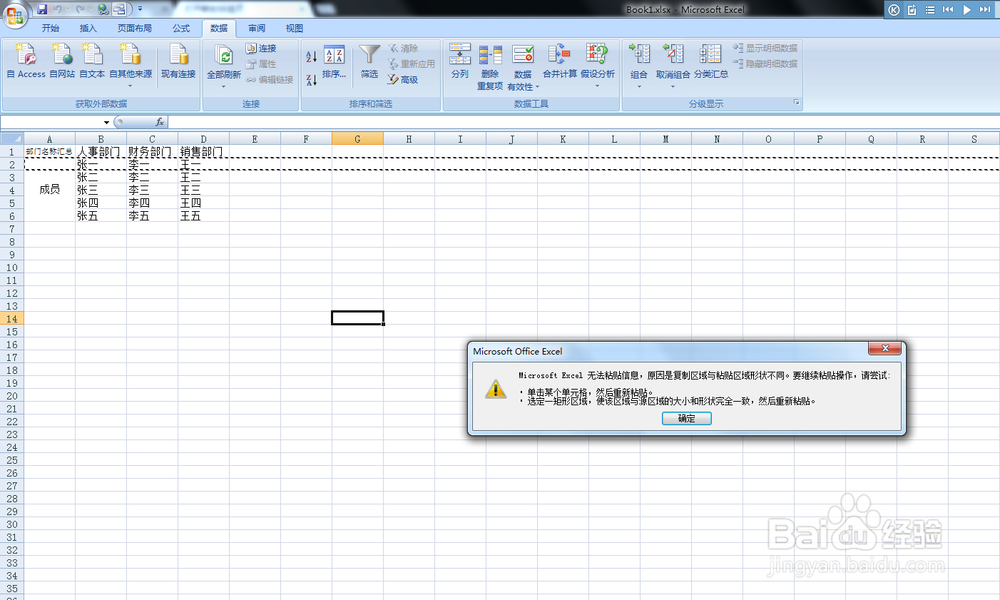
Task: Select cell containing 李五
Action: click(x=152, y=216)
